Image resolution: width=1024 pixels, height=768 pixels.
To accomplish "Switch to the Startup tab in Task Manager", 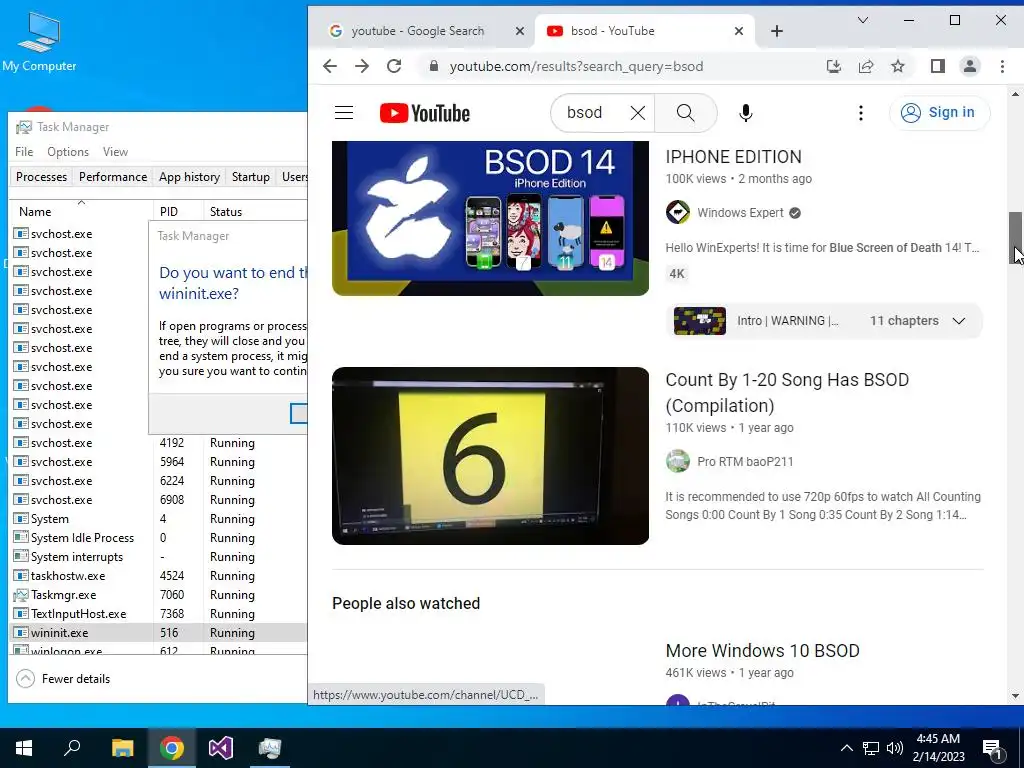I will (x=251, y=177).
